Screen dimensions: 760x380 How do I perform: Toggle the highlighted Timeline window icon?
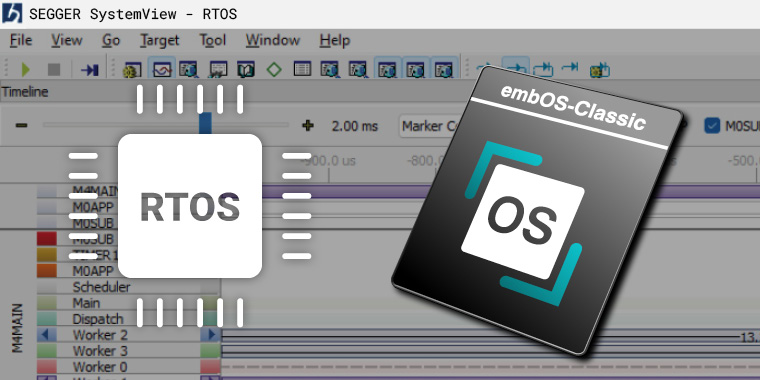(162, 69)
